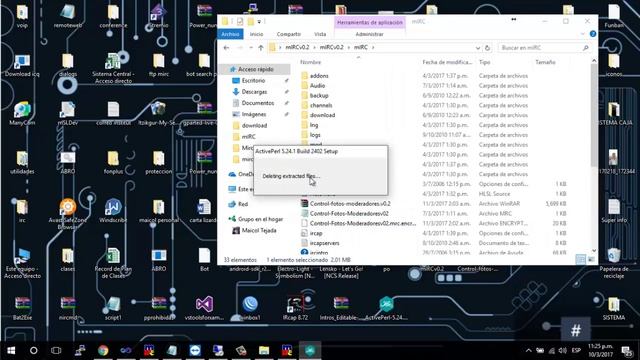Open TeamViewer from the taskbar

[x=195, y=350]
